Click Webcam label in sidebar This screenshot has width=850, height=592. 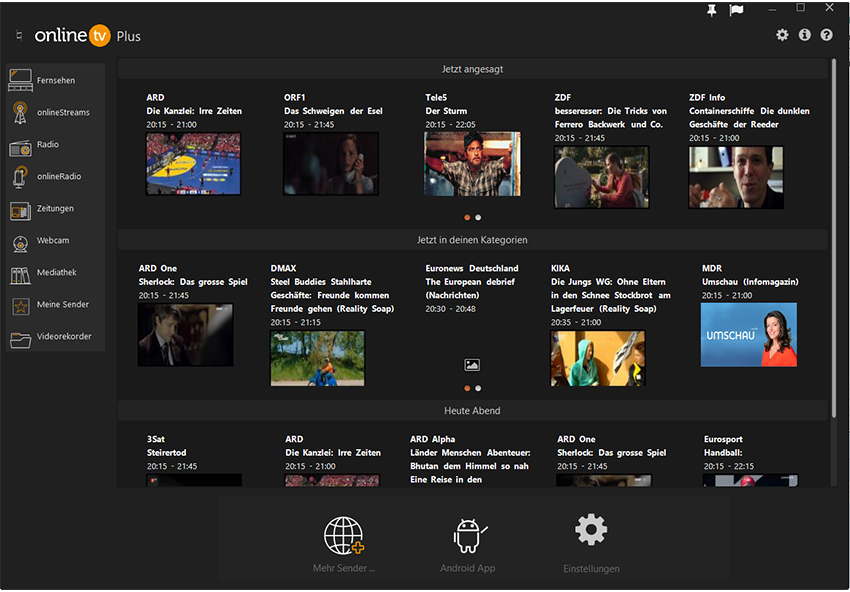point(53,240)
